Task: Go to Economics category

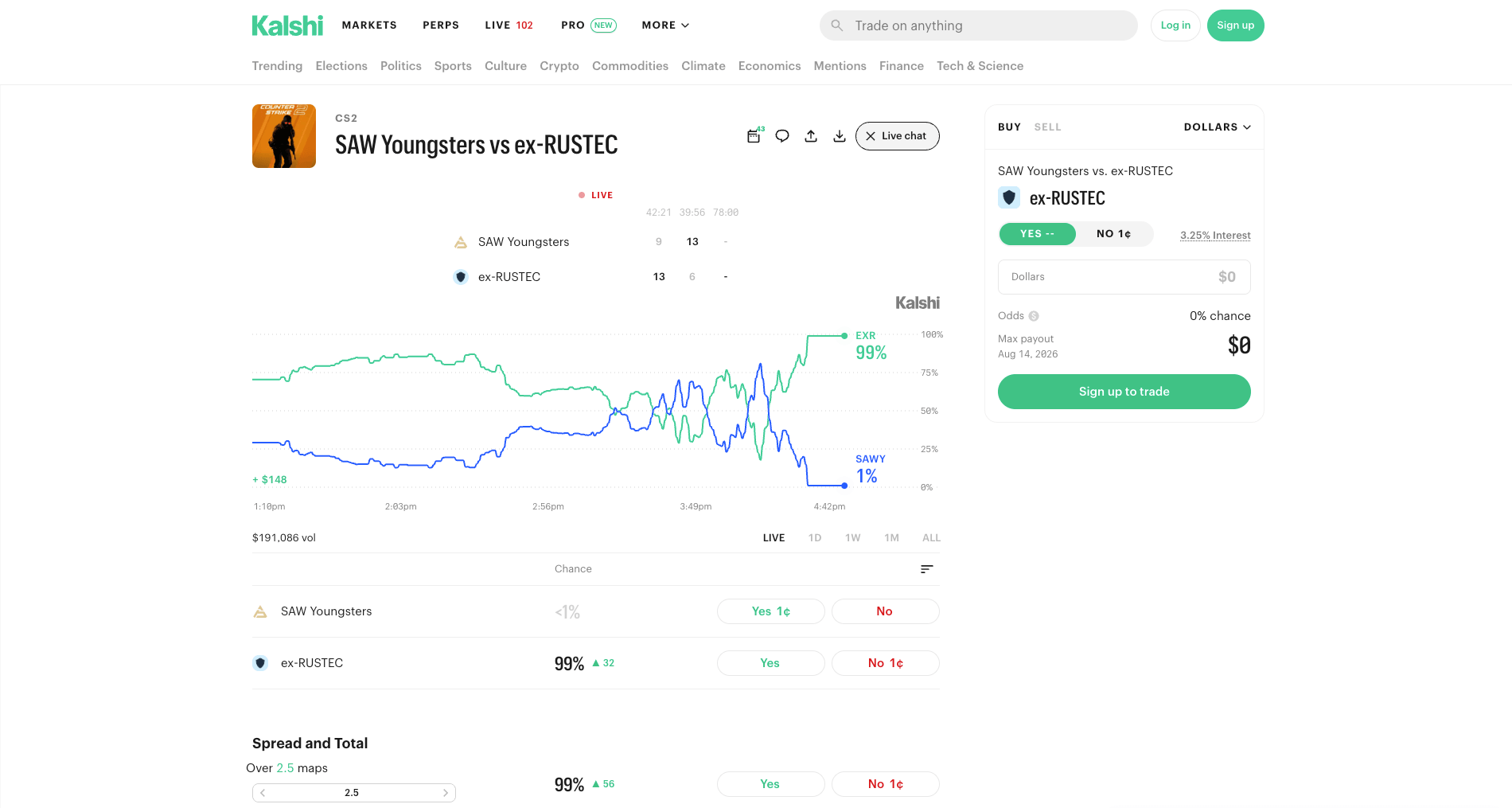Action: [x=770, y=66]
